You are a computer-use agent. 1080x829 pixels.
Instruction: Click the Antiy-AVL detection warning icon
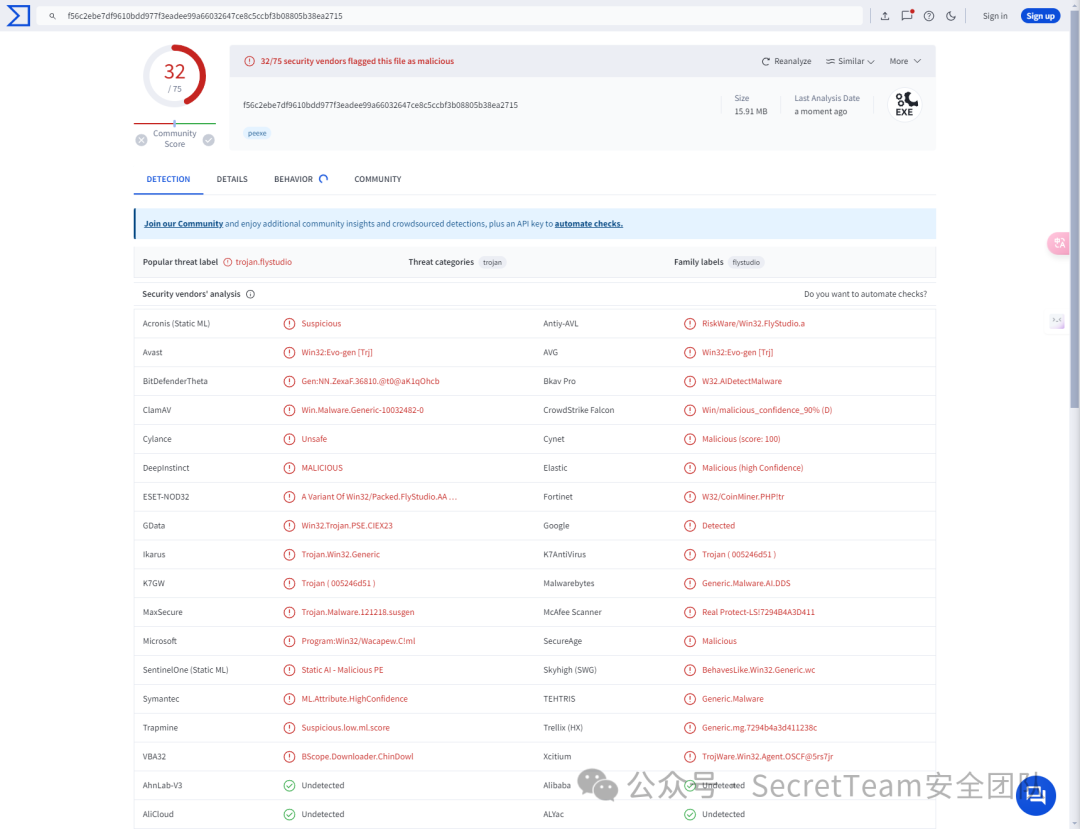tap(689, 324)
